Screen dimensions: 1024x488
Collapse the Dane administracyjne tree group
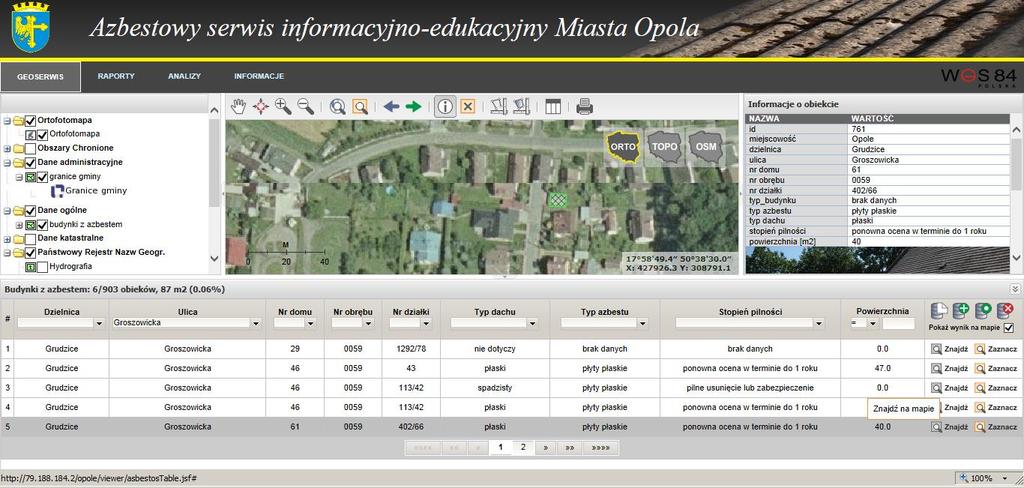[7, 163]
